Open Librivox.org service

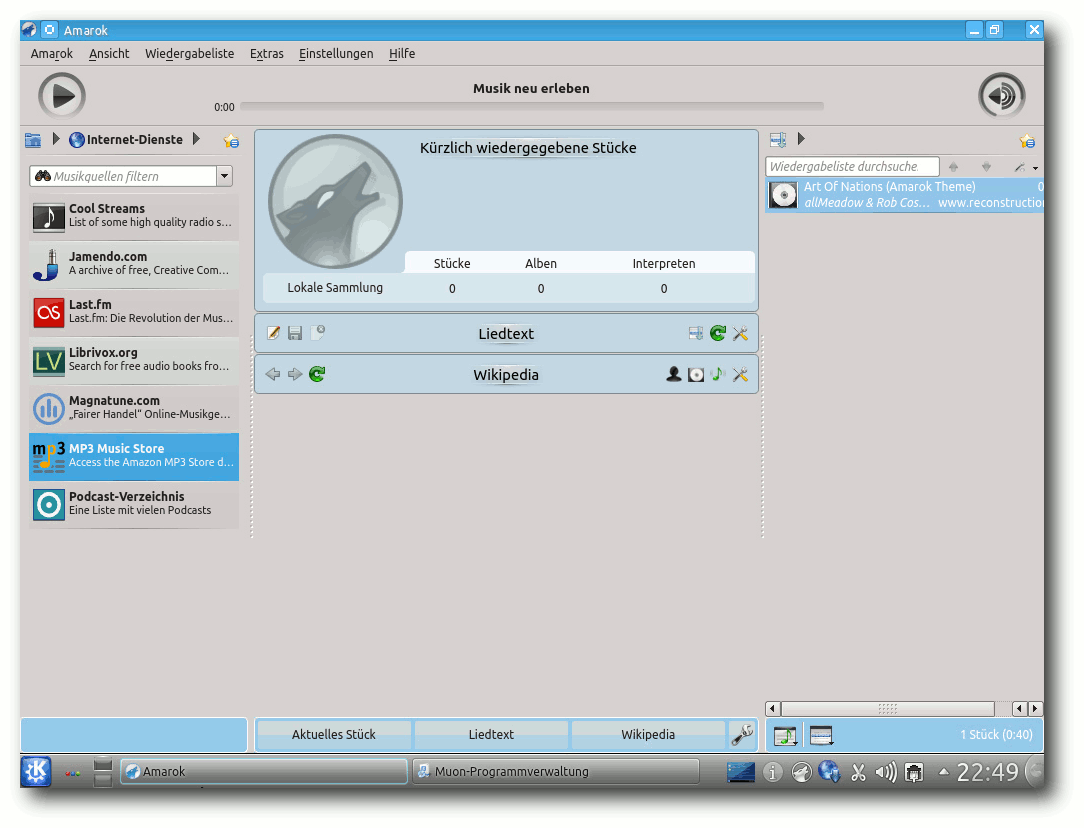coord(133,361)
